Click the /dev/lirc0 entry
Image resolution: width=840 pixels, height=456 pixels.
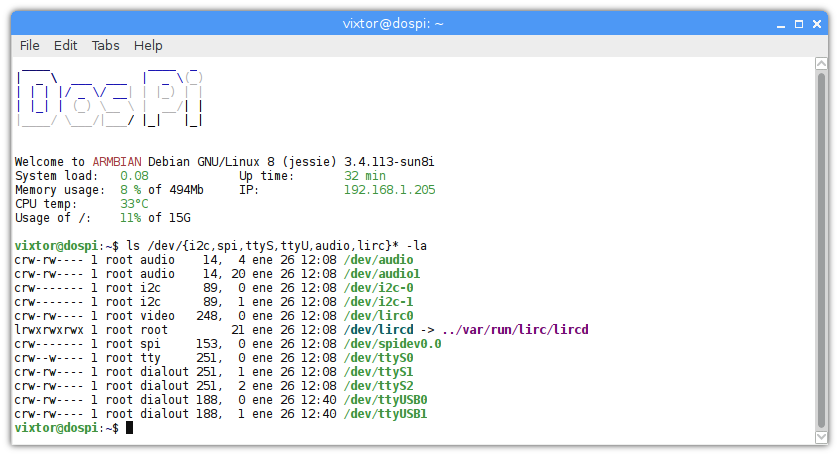click(x=379, y=316)
